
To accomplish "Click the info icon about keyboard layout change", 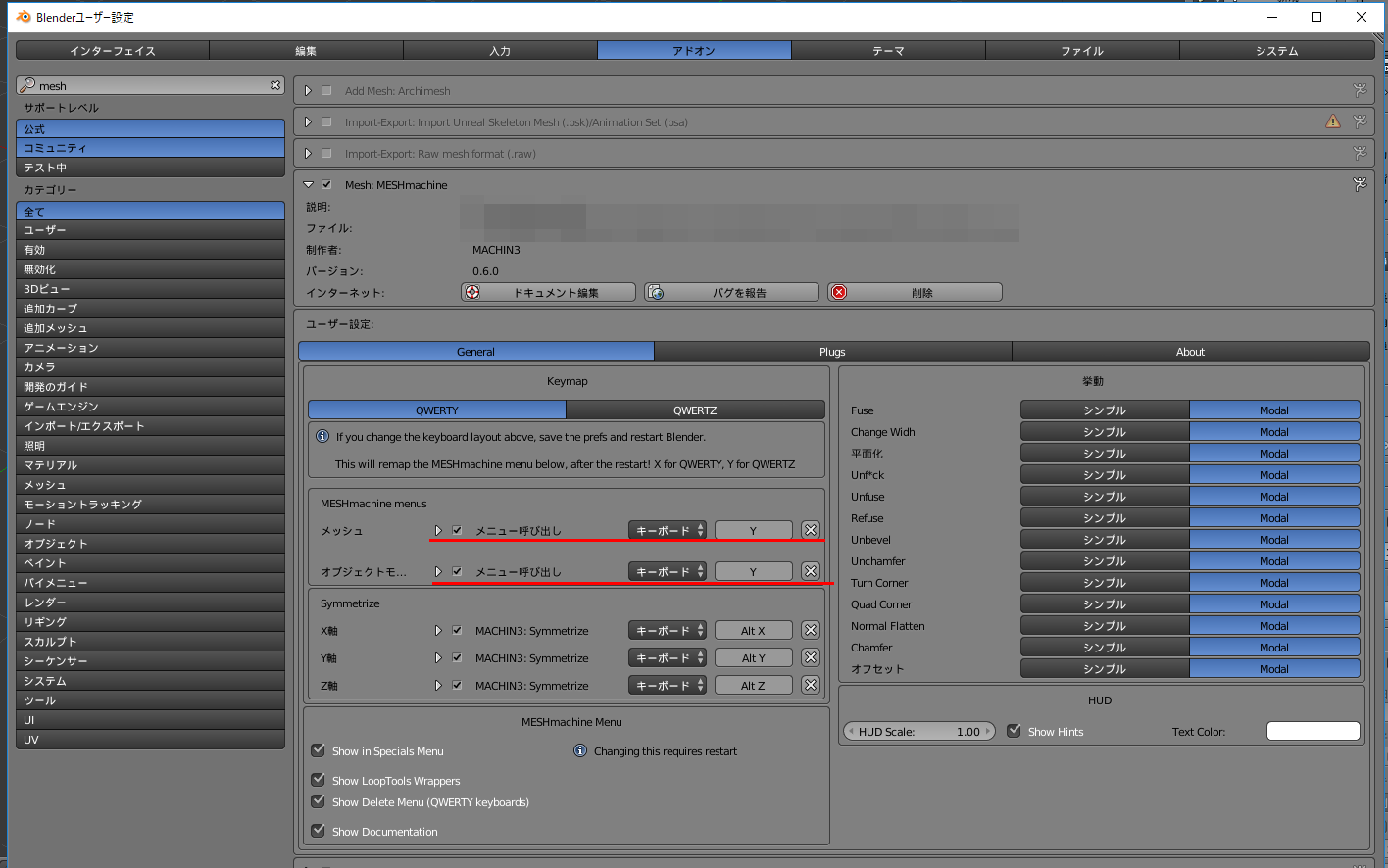I will pyautogui.click(x=322, y=436).
